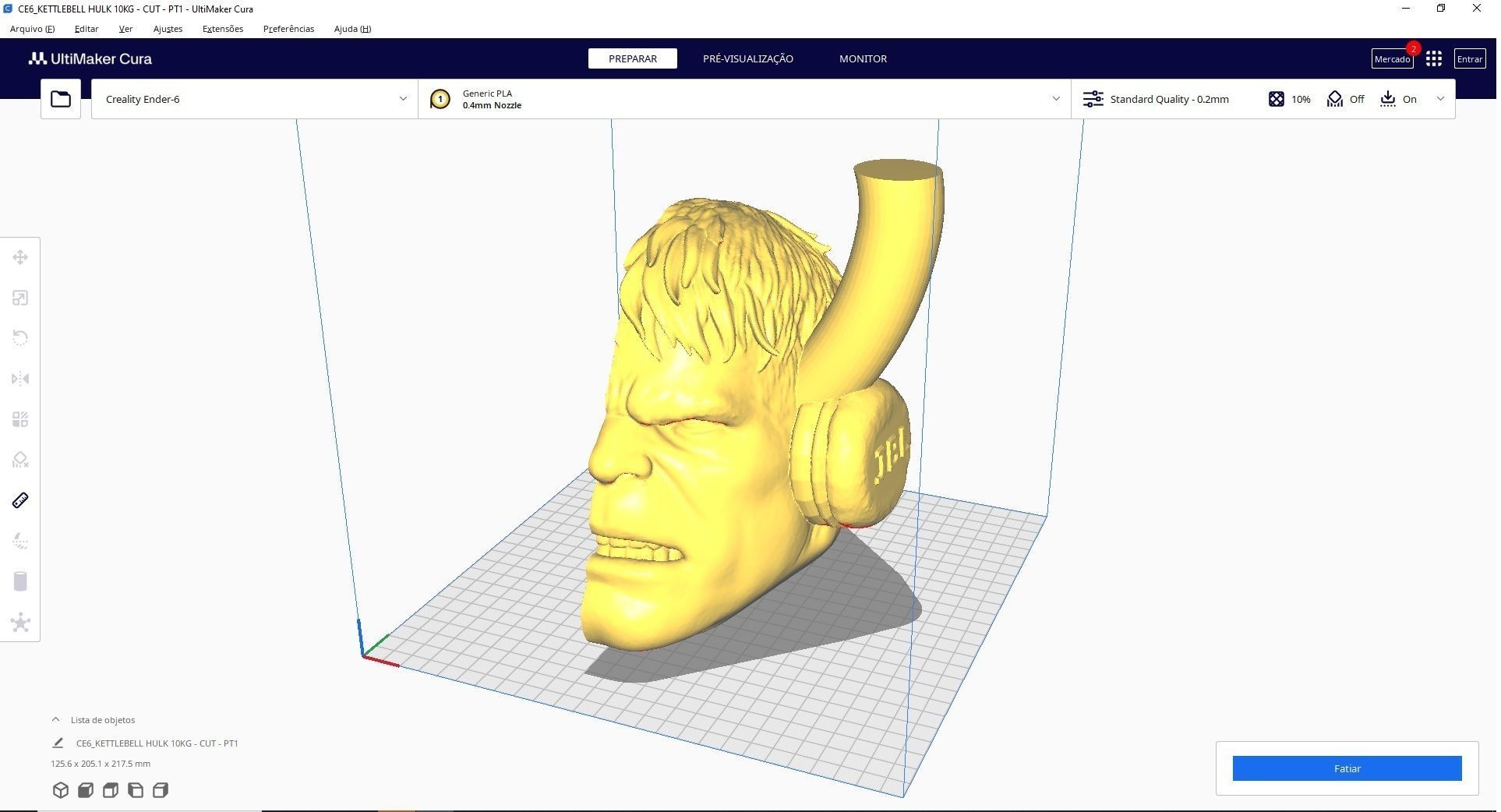
Task: Click the adhesion On icon
Action: pyautogui.click(x=1388, y=99)
